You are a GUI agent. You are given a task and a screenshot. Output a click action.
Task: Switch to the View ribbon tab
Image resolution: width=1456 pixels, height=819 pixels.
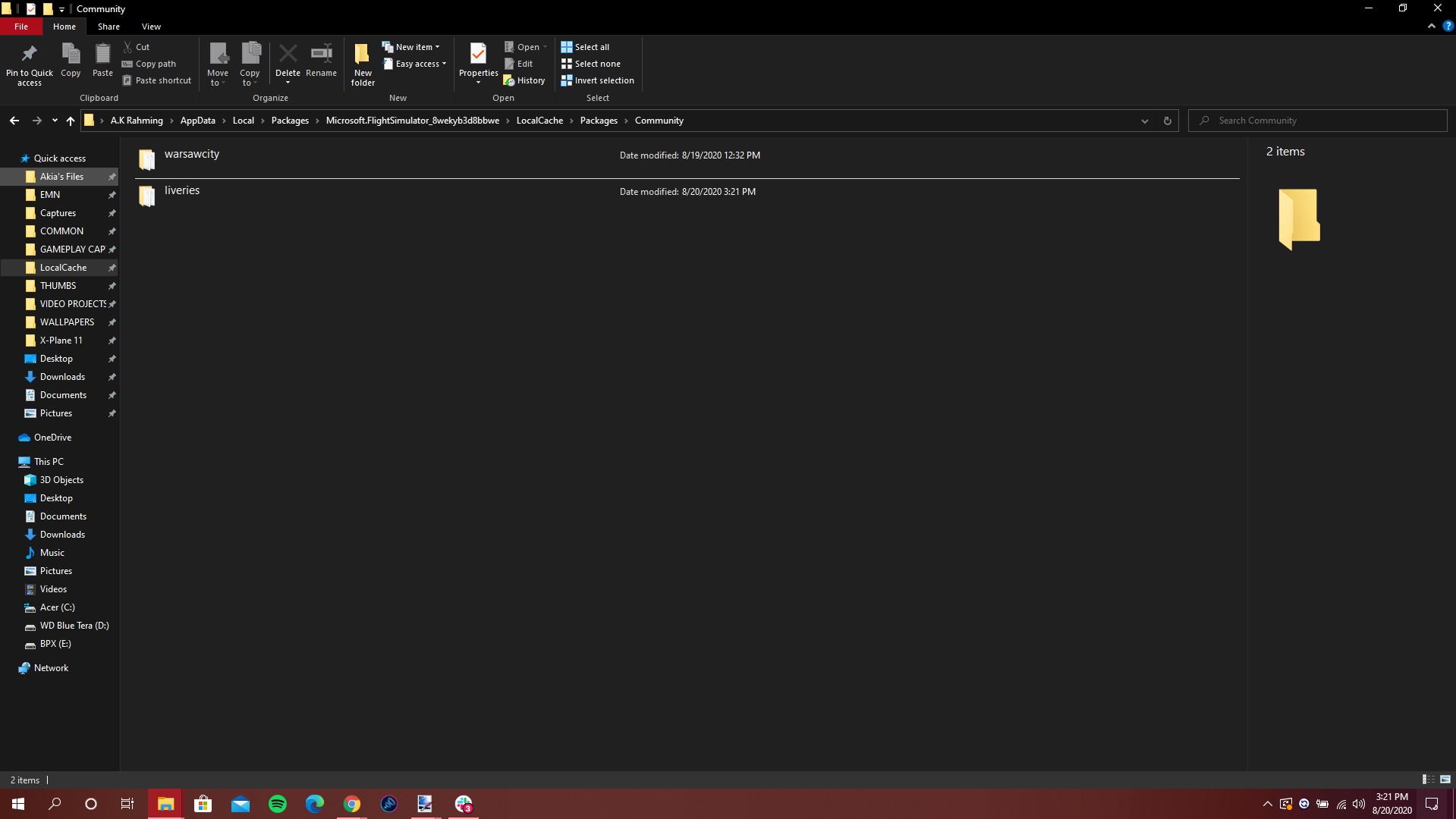[151, 27]
